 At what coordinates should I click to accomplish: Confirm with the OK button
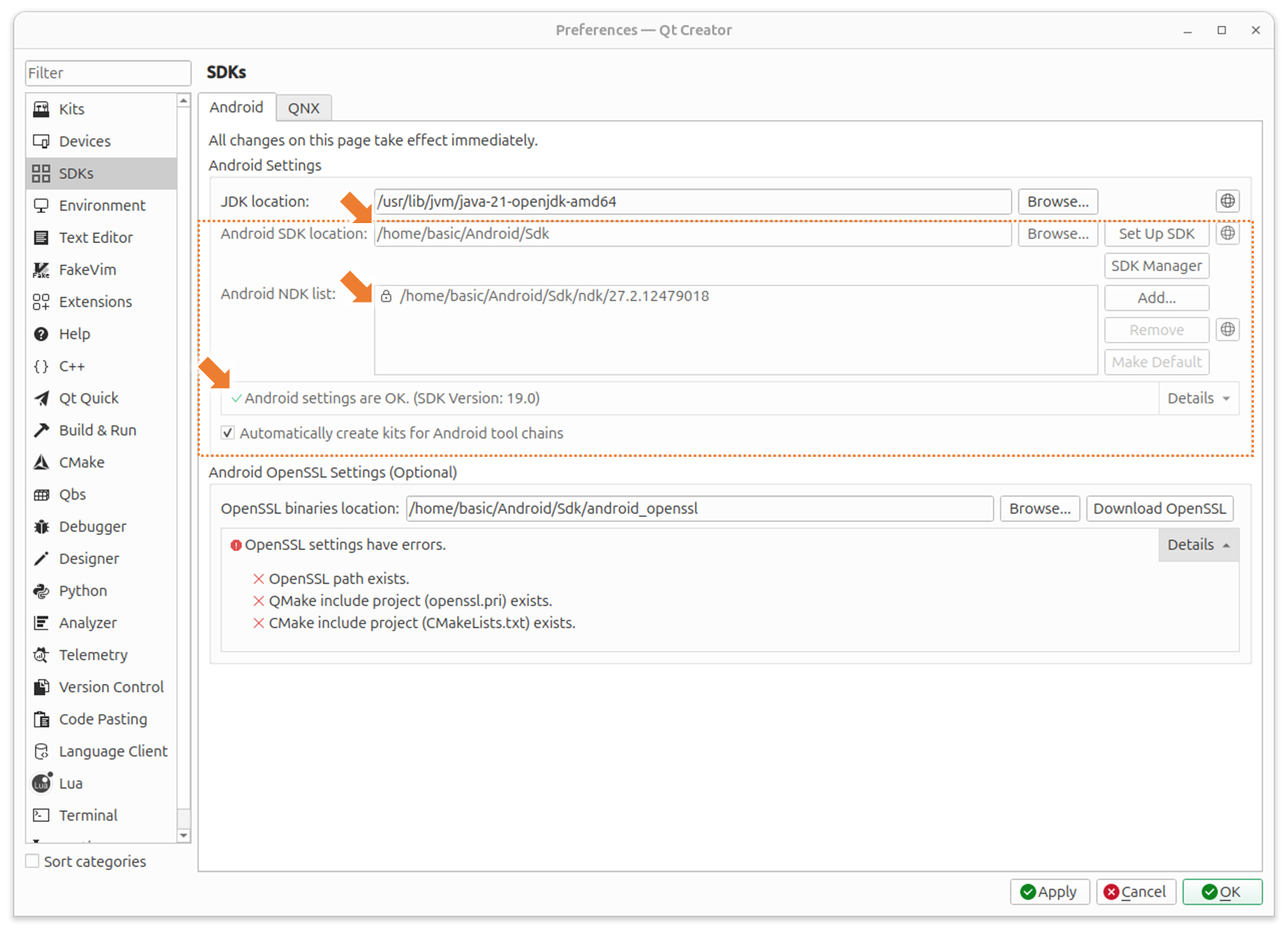pyautogui.click(x=1222, y=892)
